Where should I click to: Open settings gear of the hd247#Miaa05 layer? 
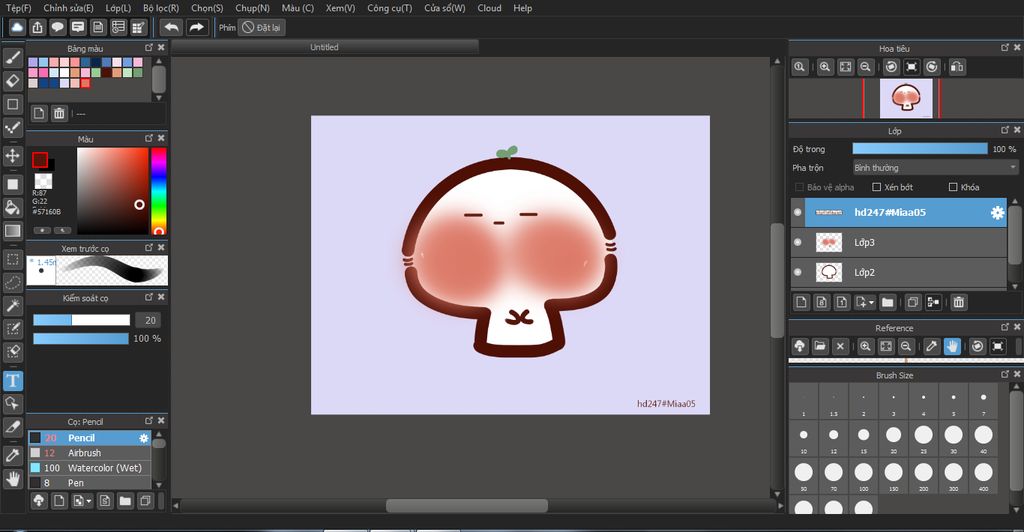pyautogui.click(x=997, y=213)
